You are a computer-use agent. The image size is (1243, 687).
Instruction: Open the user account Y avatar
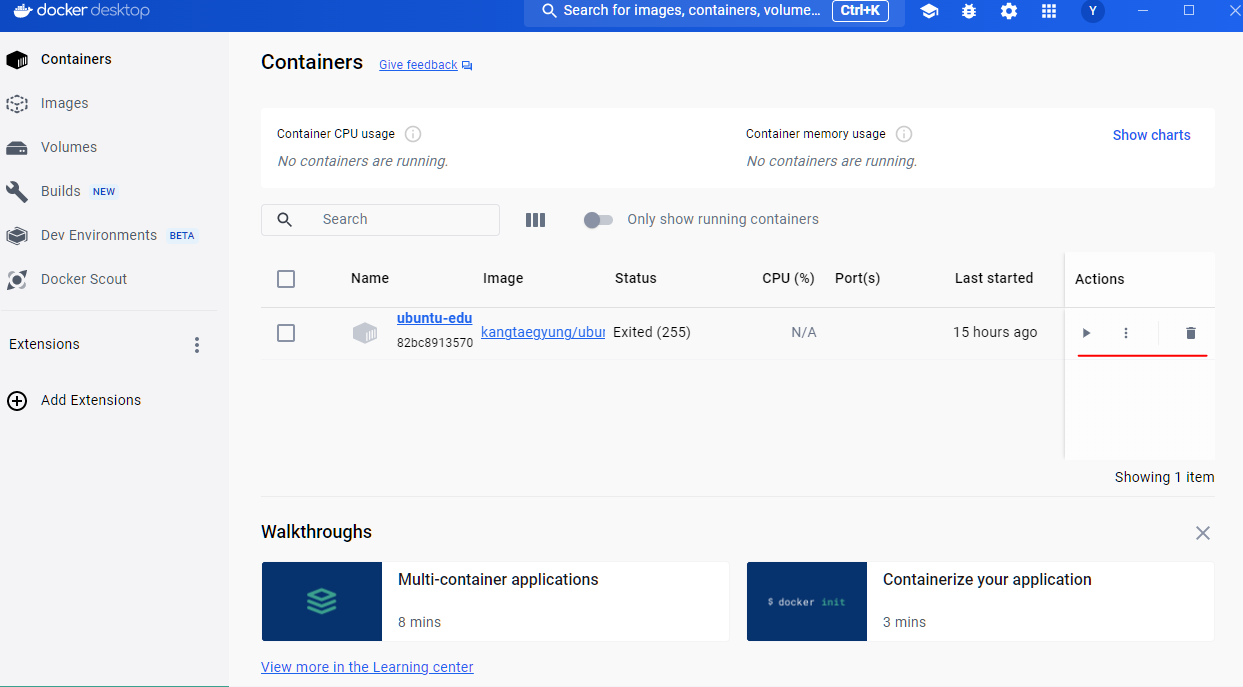click(x=1092, y=11)
